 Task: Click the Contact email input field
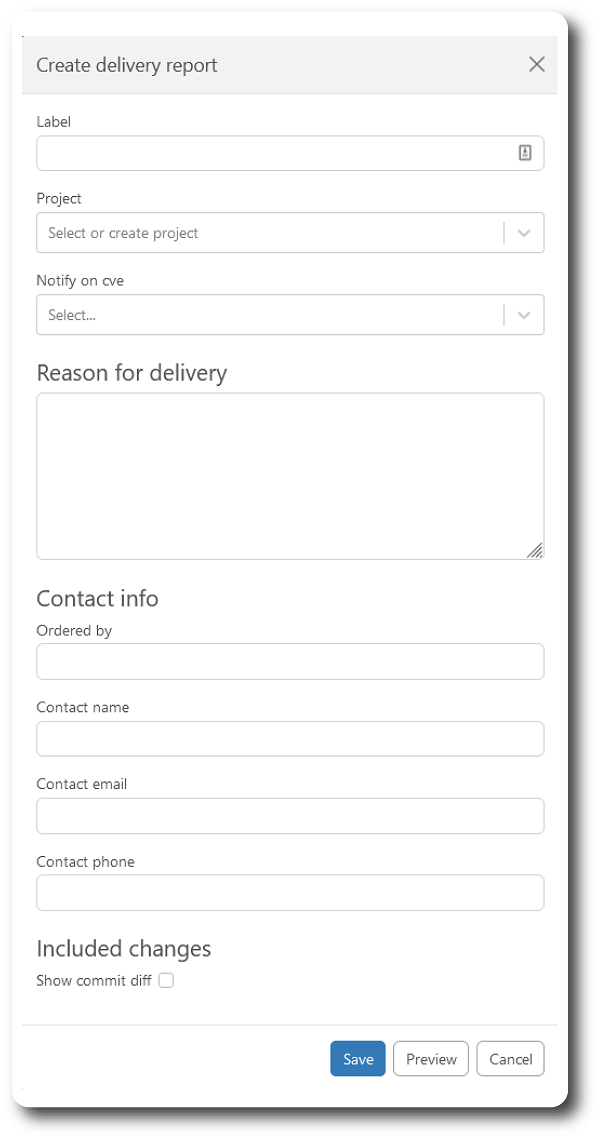[290, 816]
